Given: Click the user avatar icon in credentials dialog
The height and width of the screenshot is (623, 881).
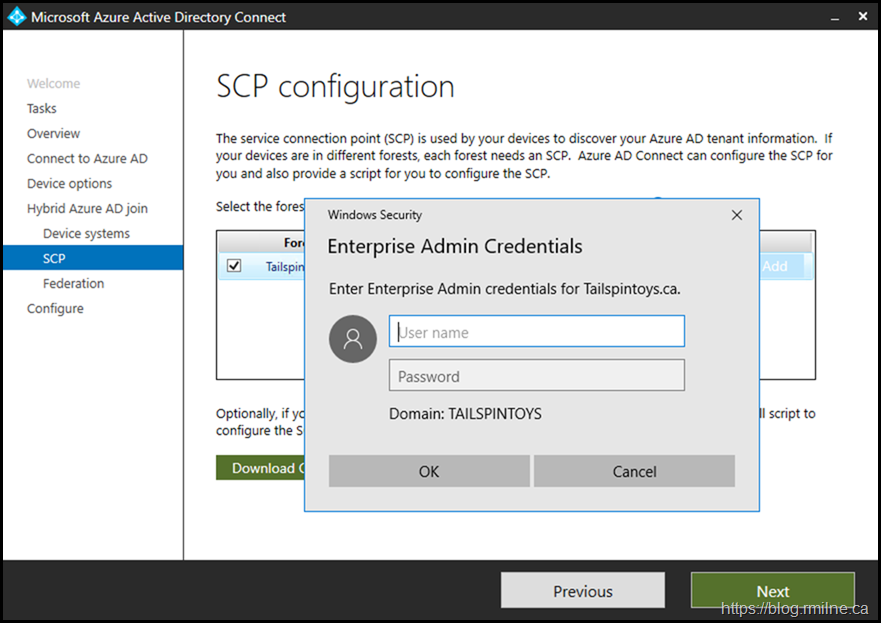Looking at the screenshot, I should tap(353, 338).
